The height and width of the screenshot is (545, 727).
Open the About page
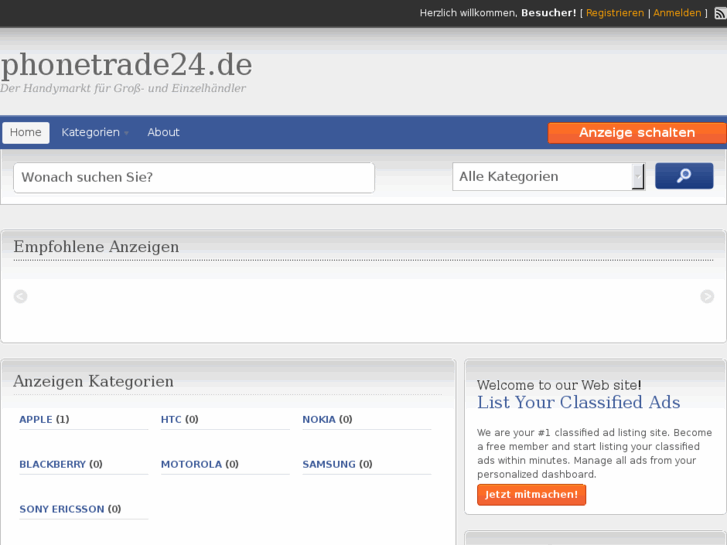[163, 132]
